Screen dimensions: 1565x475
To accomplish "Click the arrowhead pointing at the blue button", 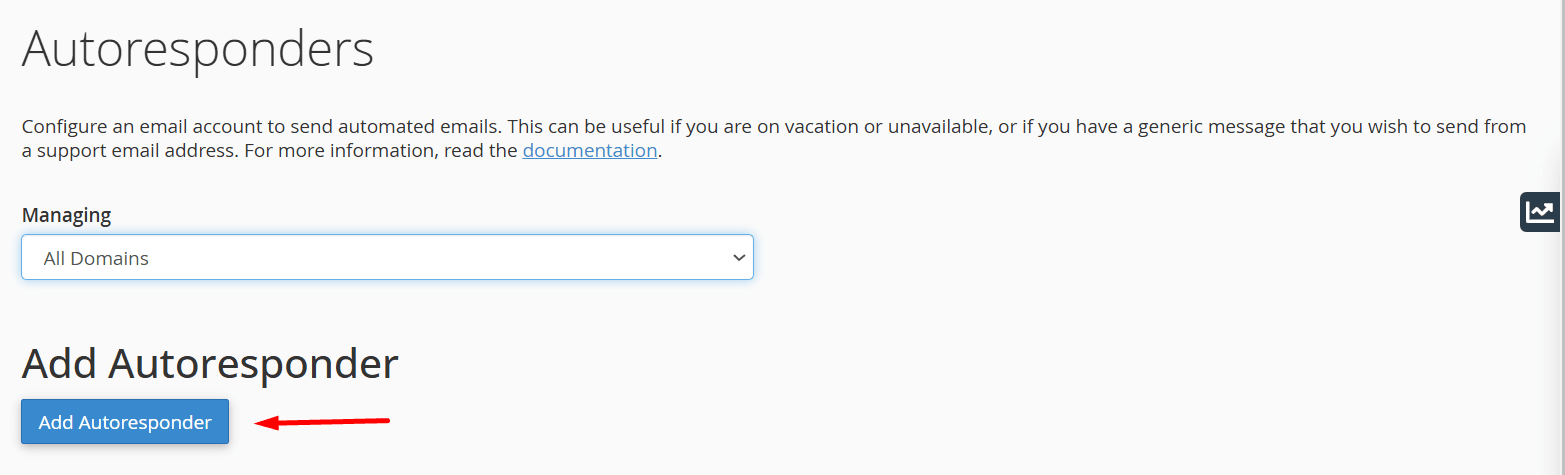I will coord(266,423).
